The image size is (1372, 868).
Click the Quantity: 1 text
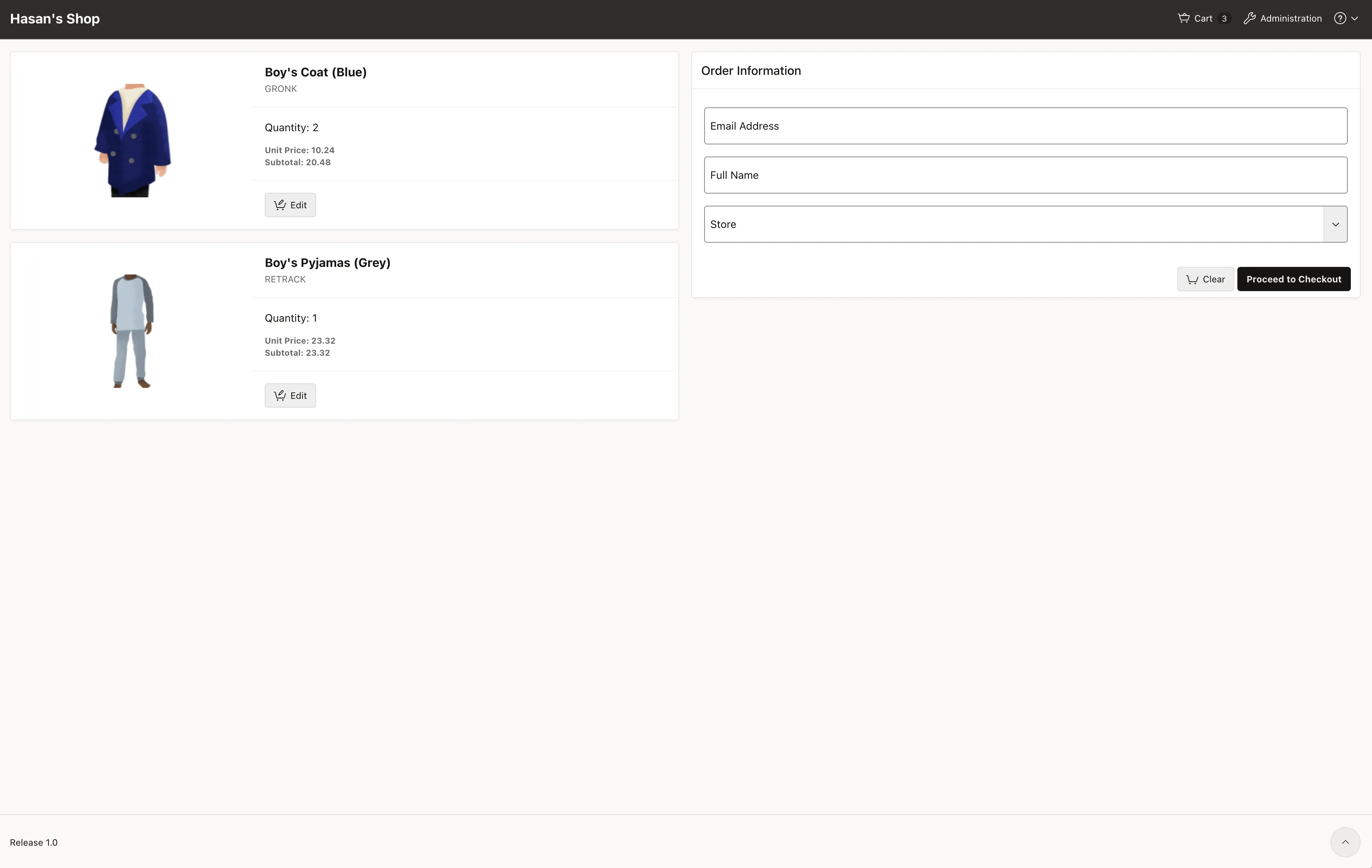tap(291, 318)
